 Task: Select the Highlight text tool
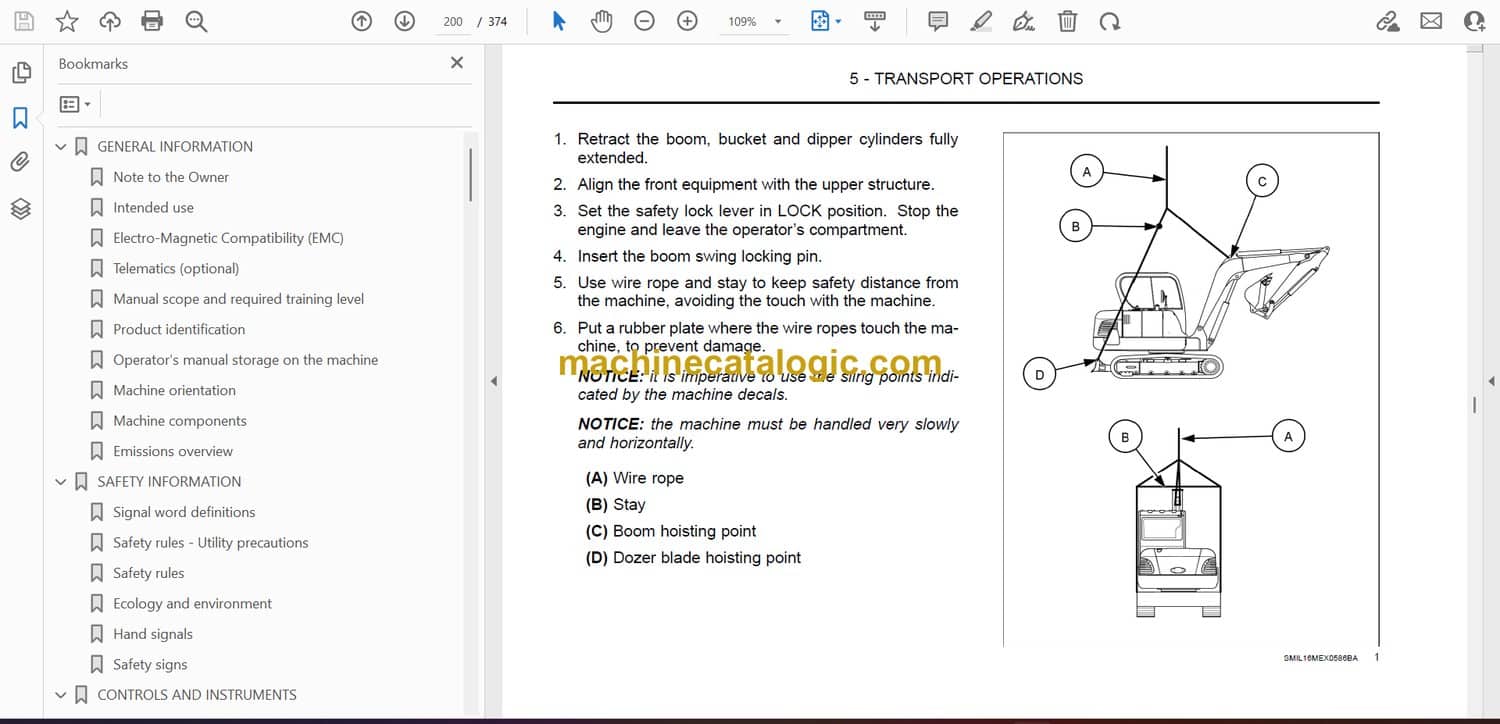(981, 21)
